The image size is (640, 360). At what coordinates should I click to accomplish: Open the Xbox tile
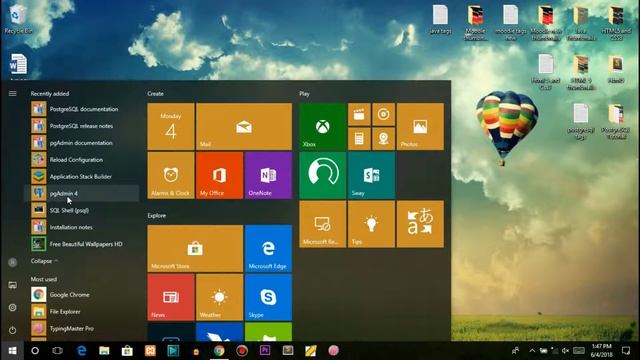322,127
